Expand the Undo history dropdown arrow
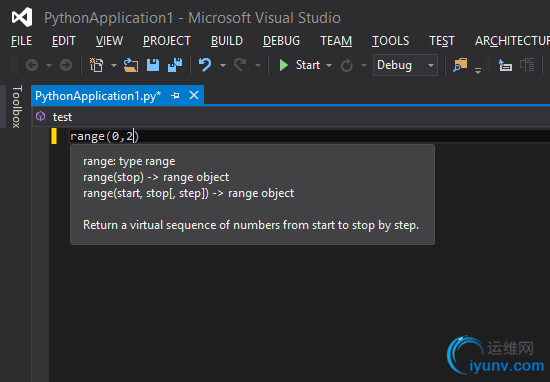This screenshot has width=550, height=382. click(x=223, y=66)
